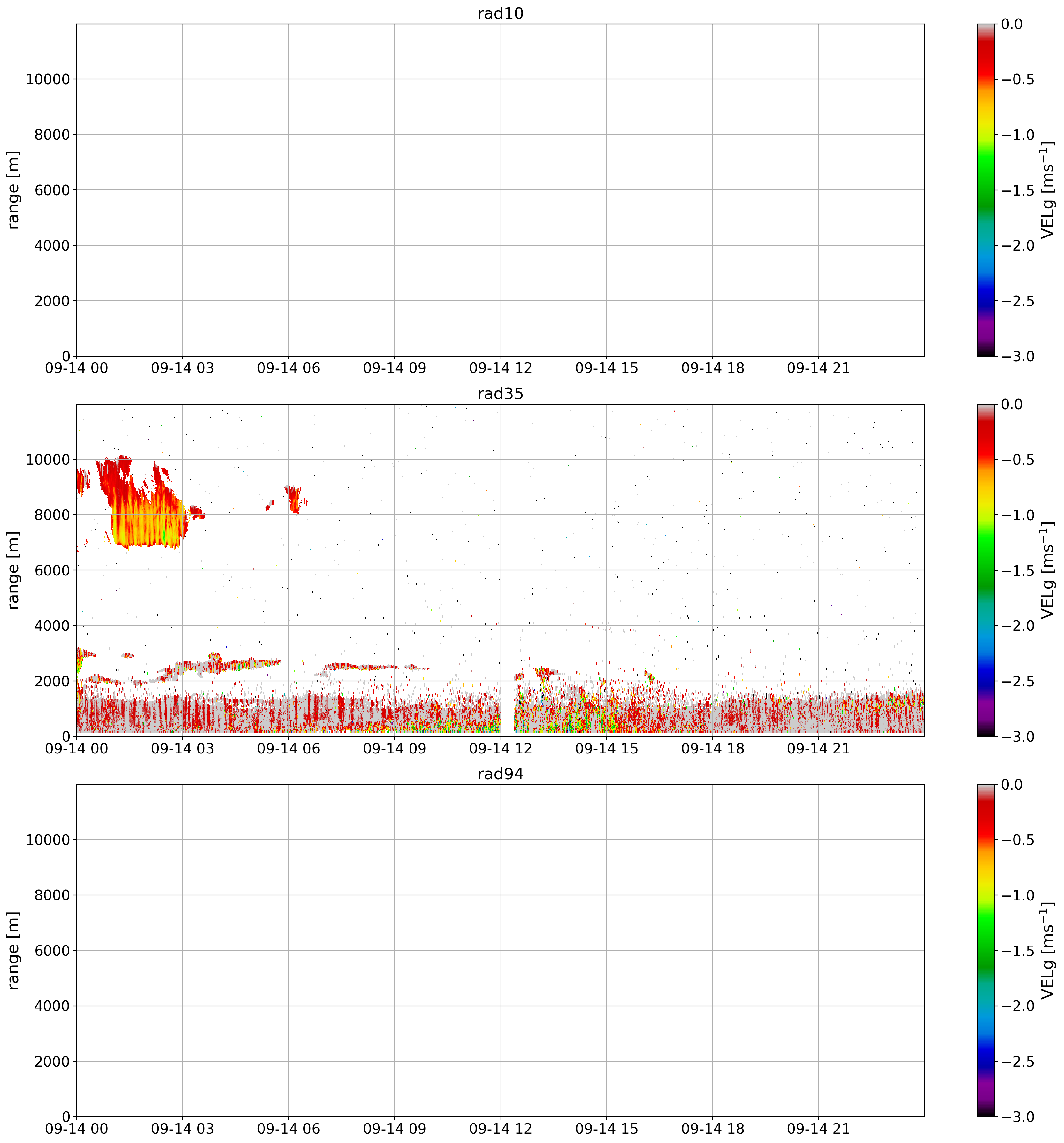Click the rad35 plot title
This screenshot has width=1064, height=1143.
coord(500,394)
